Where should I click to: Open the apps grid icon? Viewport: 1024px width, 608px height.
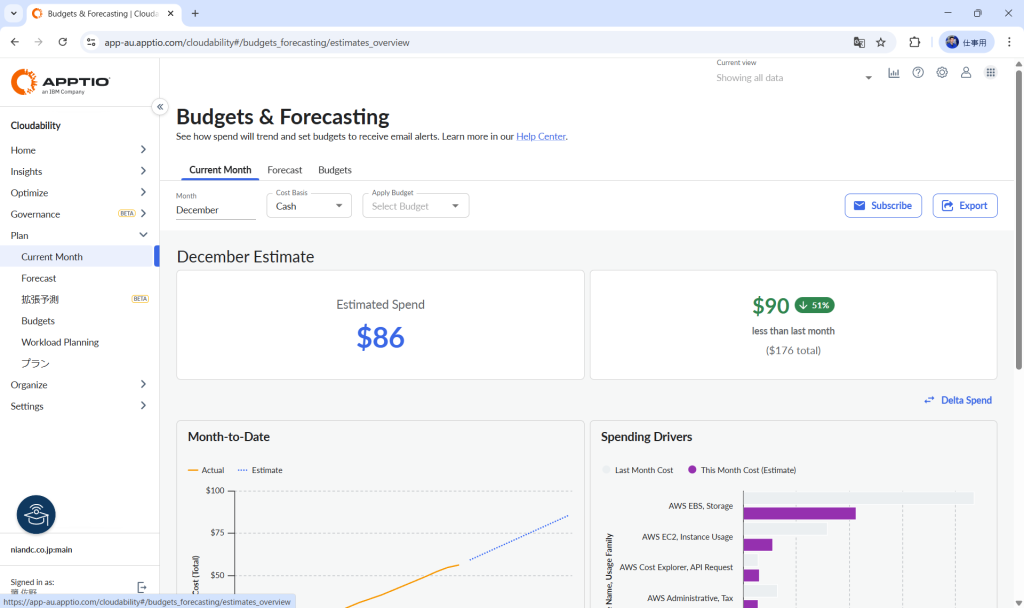991,72
